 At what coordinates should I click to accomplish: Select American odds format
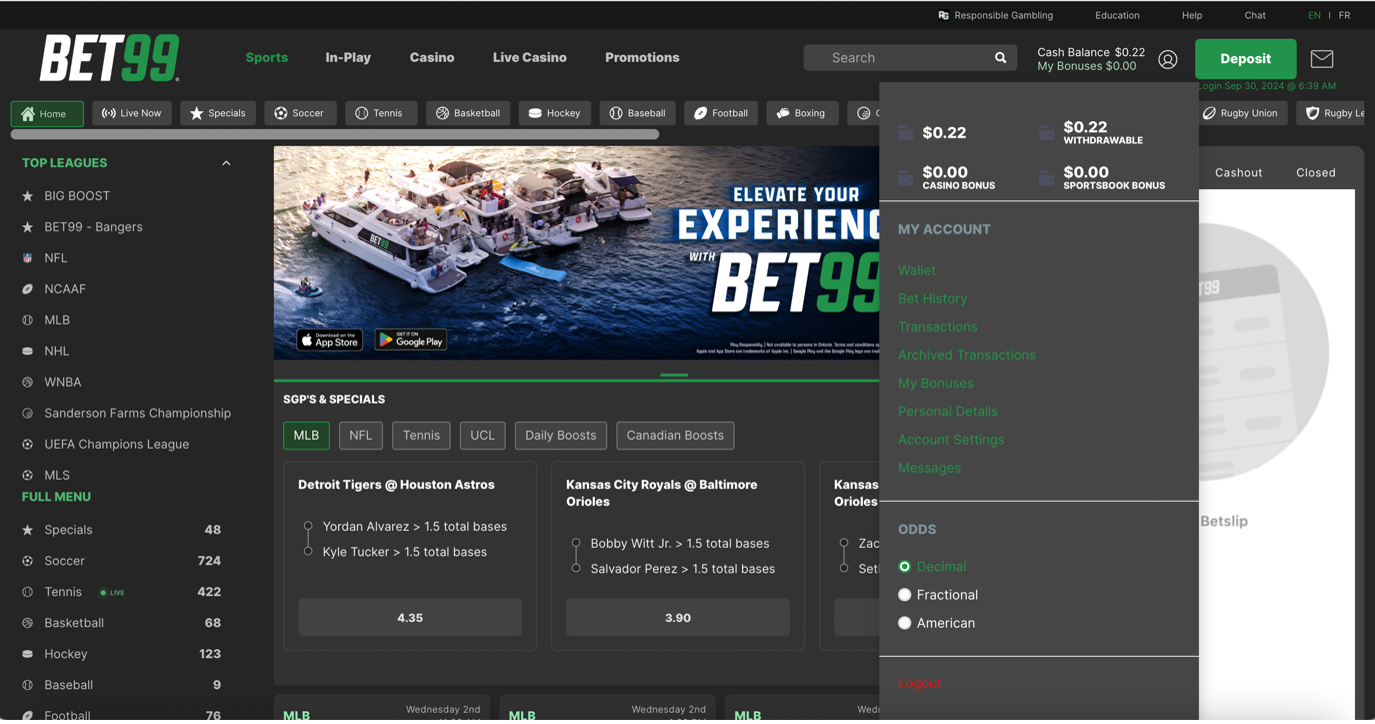(x=904, y=622)
